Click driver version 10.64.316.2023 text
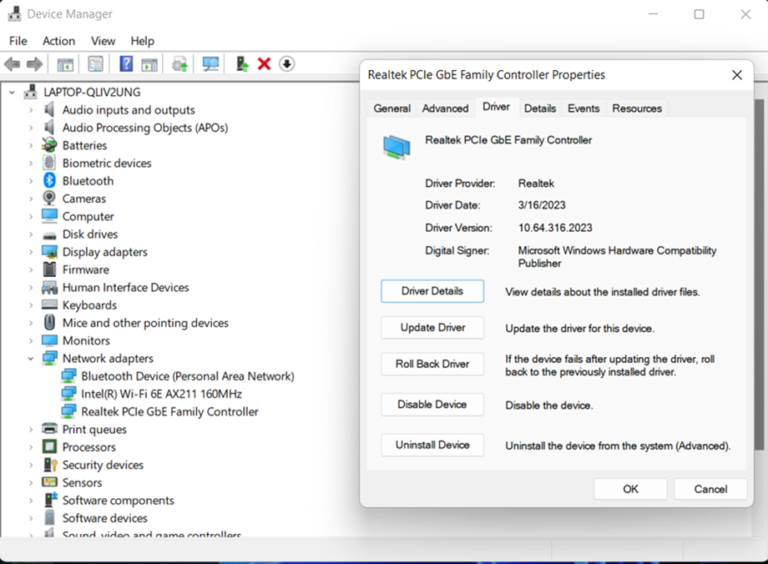Viewport: 768px width, 564px height. click(x=555, y=228)
